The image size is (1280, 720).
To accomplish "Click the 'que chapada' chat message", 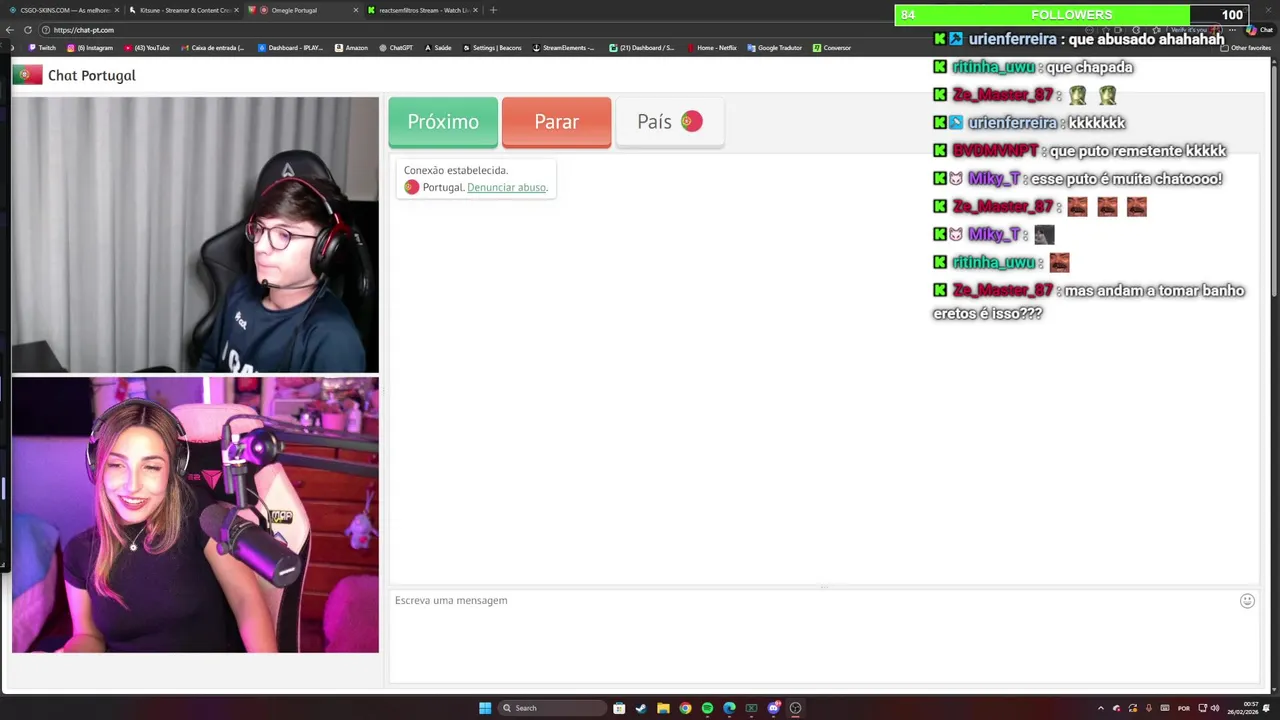I will point(1089,67).
